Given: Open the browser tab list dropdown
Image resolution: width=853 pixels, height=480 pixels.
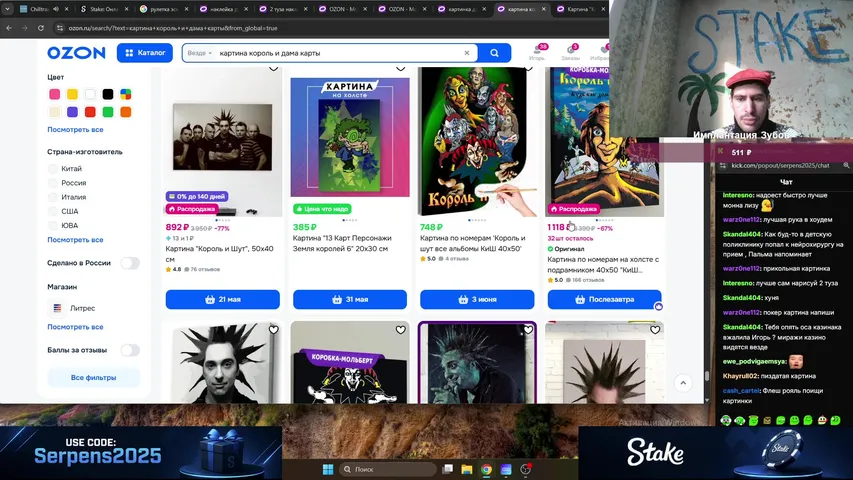Looking at the screenshot, I should [x=8, y=9].
